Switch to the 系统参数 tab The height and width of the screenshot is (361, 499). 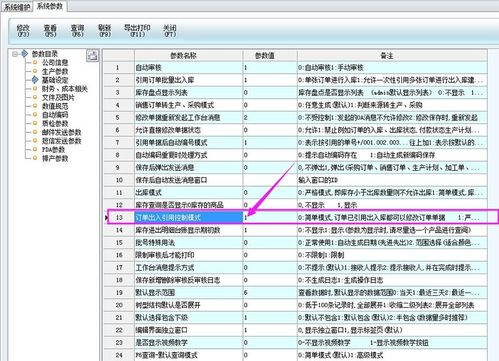click(x=50, y=6)
